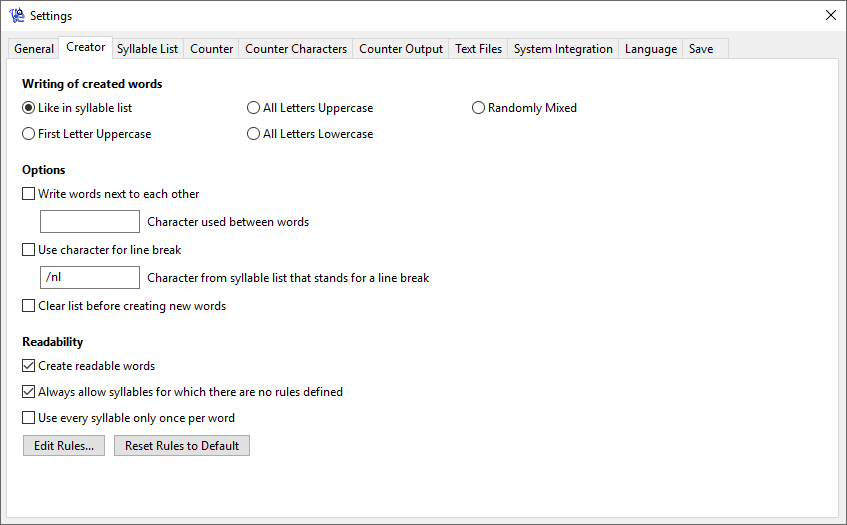Select the Language tab

pyautogui.click(x=650, y=49)
